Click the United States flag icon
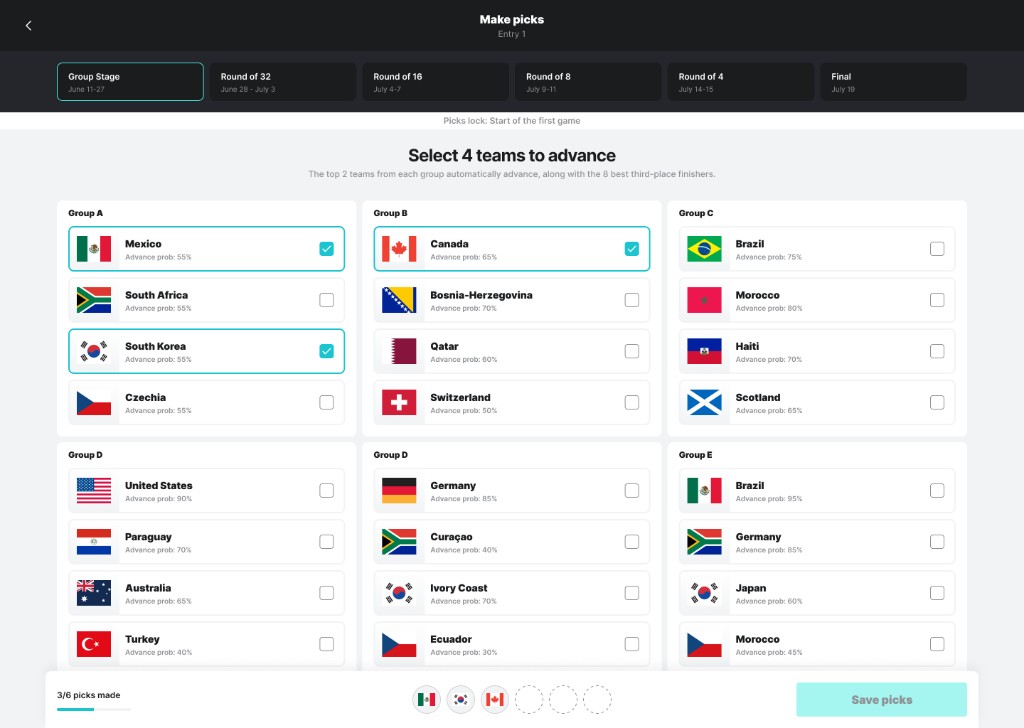Viewport: 1024px width, 728px height. click(93, 490)
